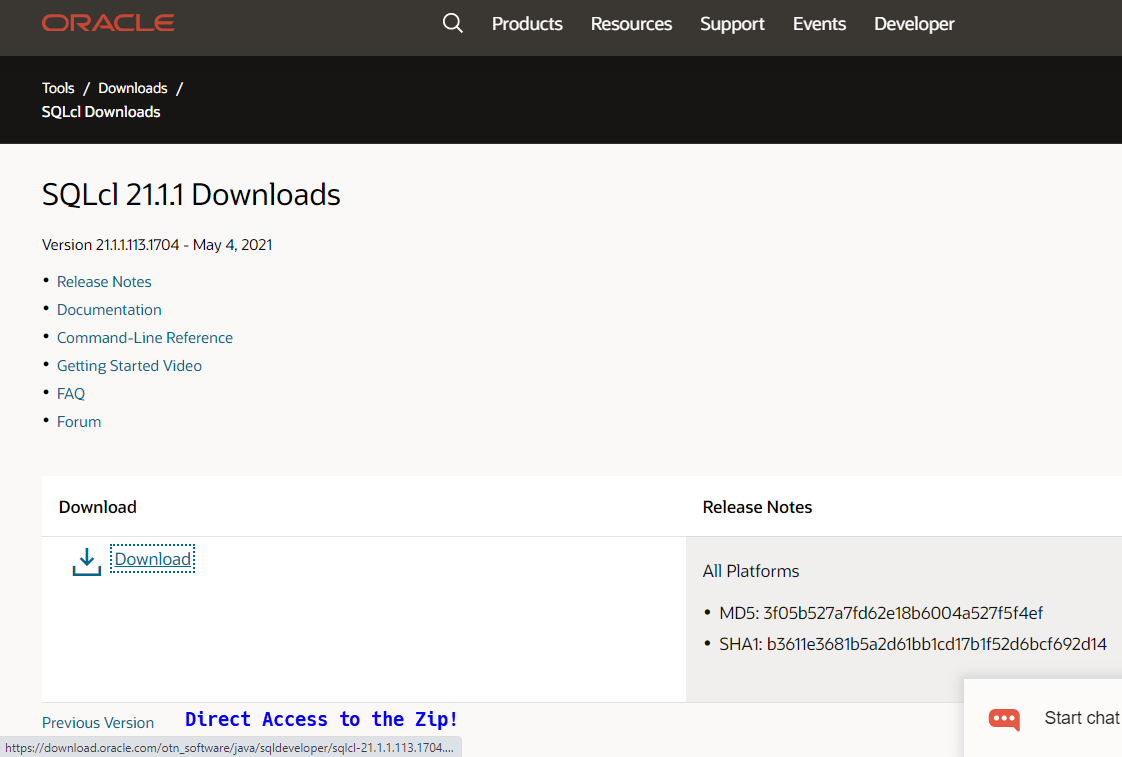Viewport: 1122px width, 757px height.
Task: Click the Download column header
Action: click(x=98, y=507)
